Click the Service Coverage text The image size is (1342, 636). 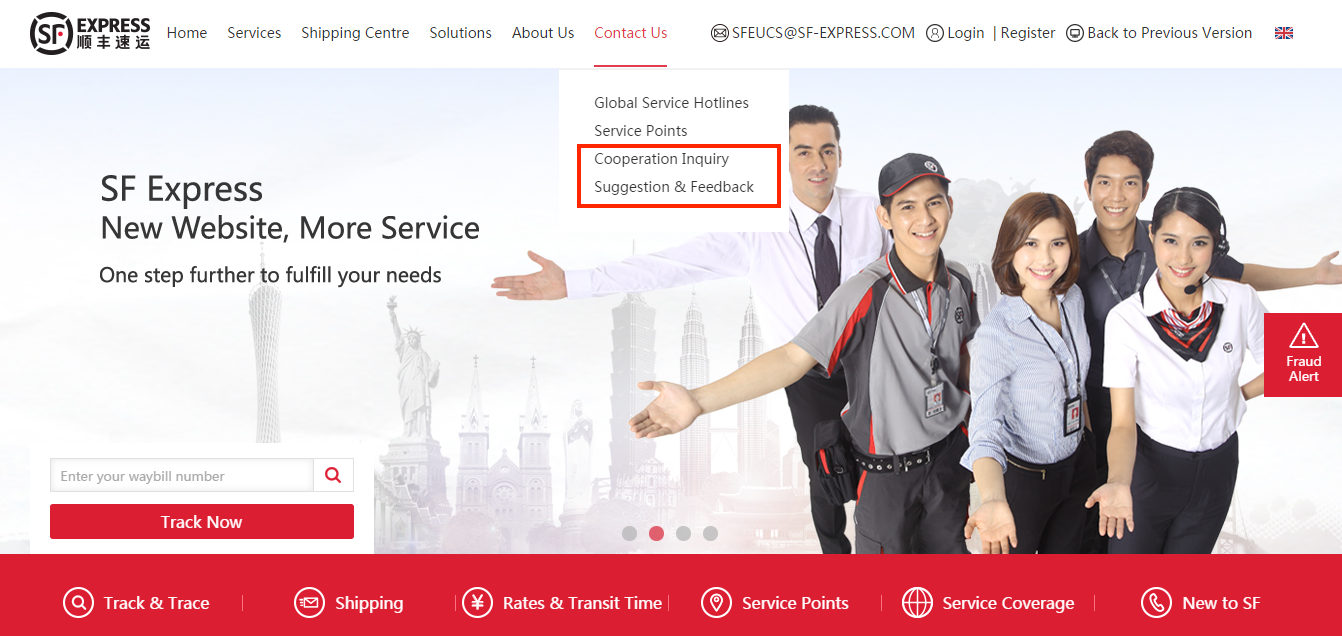[1008, 603]
